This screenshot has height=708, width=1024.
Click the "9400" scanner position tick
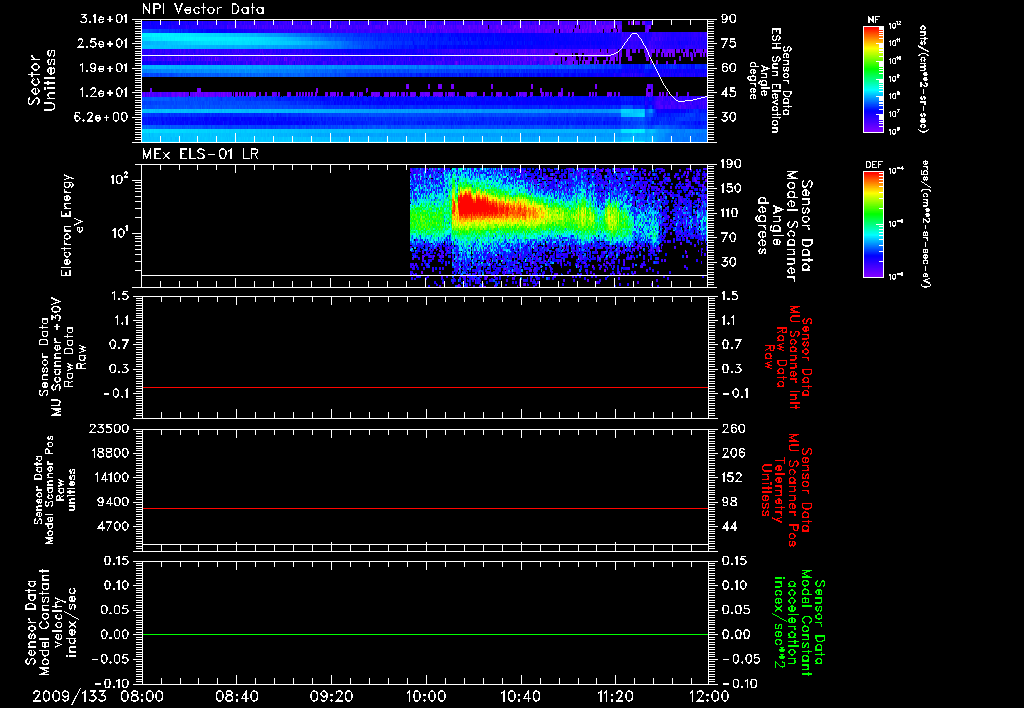coord(112,502)
